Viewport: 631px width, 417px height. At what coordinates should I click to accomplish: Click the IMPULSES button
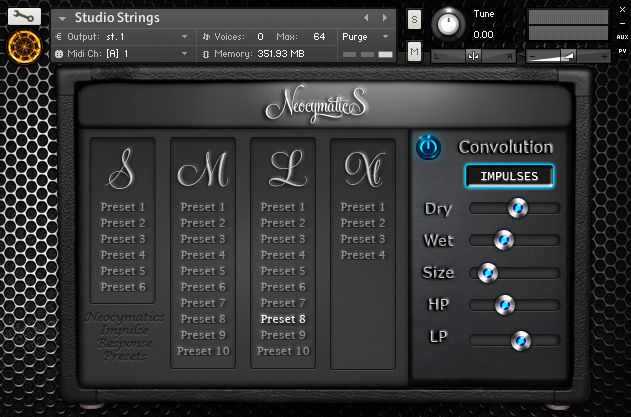click(x=509, y=176)
